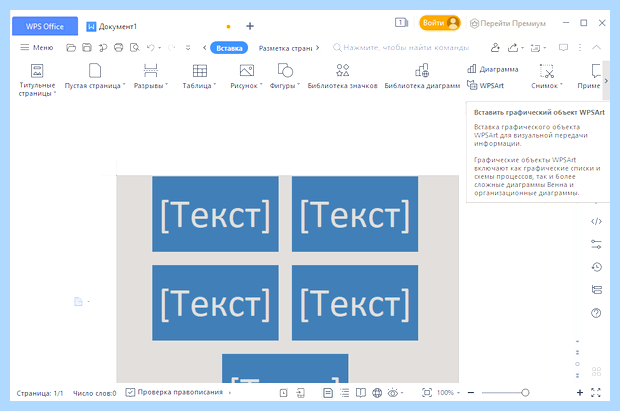The height and width of the screenshot is (411, 620).
Task: Open the Меню hamburger menu
Action: pyautogui.click(x=36, y=47)
